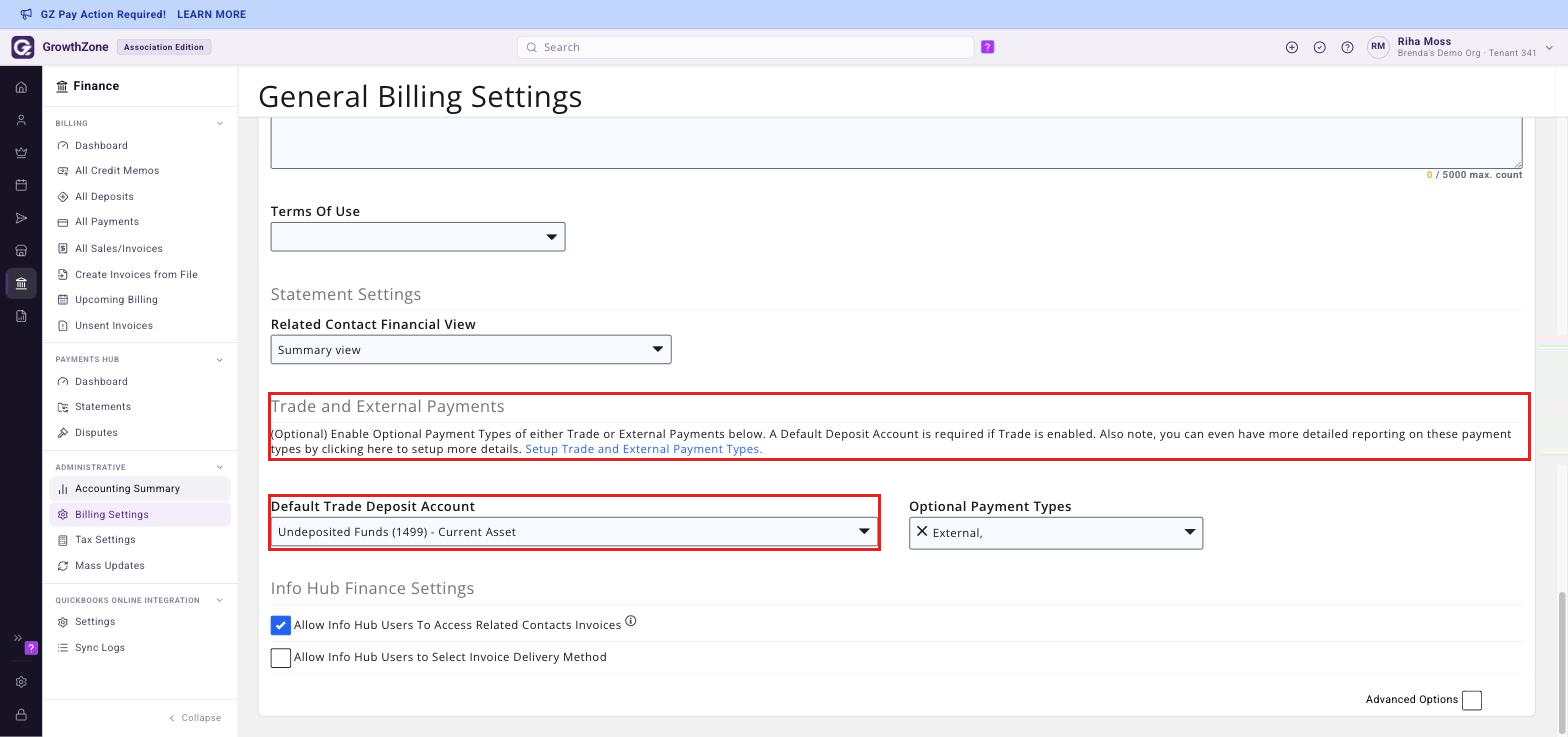This screenshot has height=737, width=1568.
Task: Open Riha Moss user menu chevron
Action: point(1549,47)
